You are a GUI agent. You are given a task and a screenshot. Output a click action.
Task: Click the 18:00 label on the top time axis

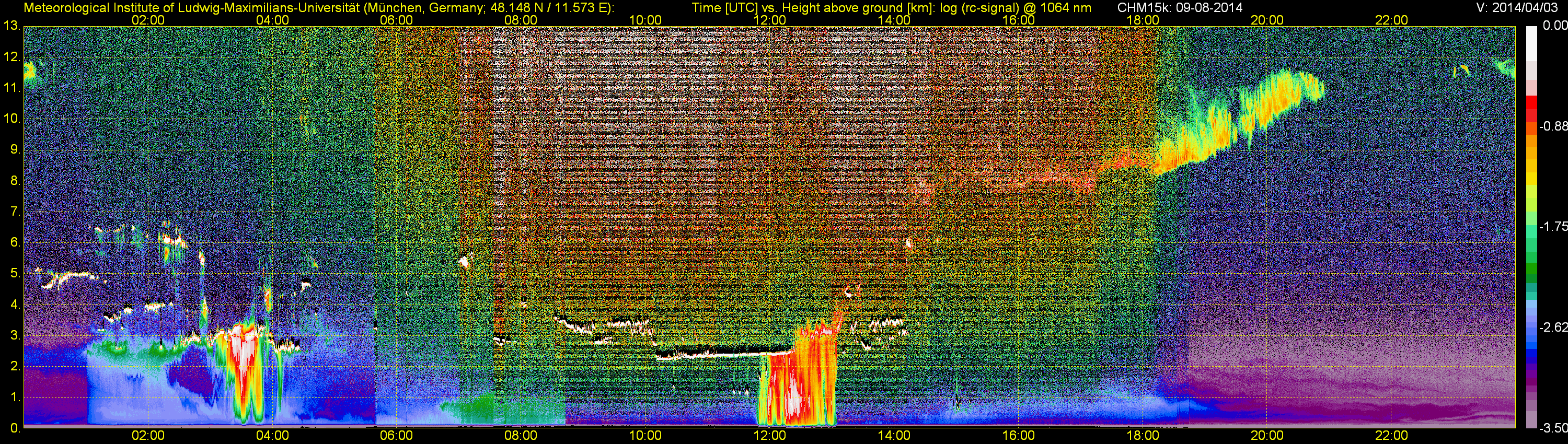[1143, 20]
